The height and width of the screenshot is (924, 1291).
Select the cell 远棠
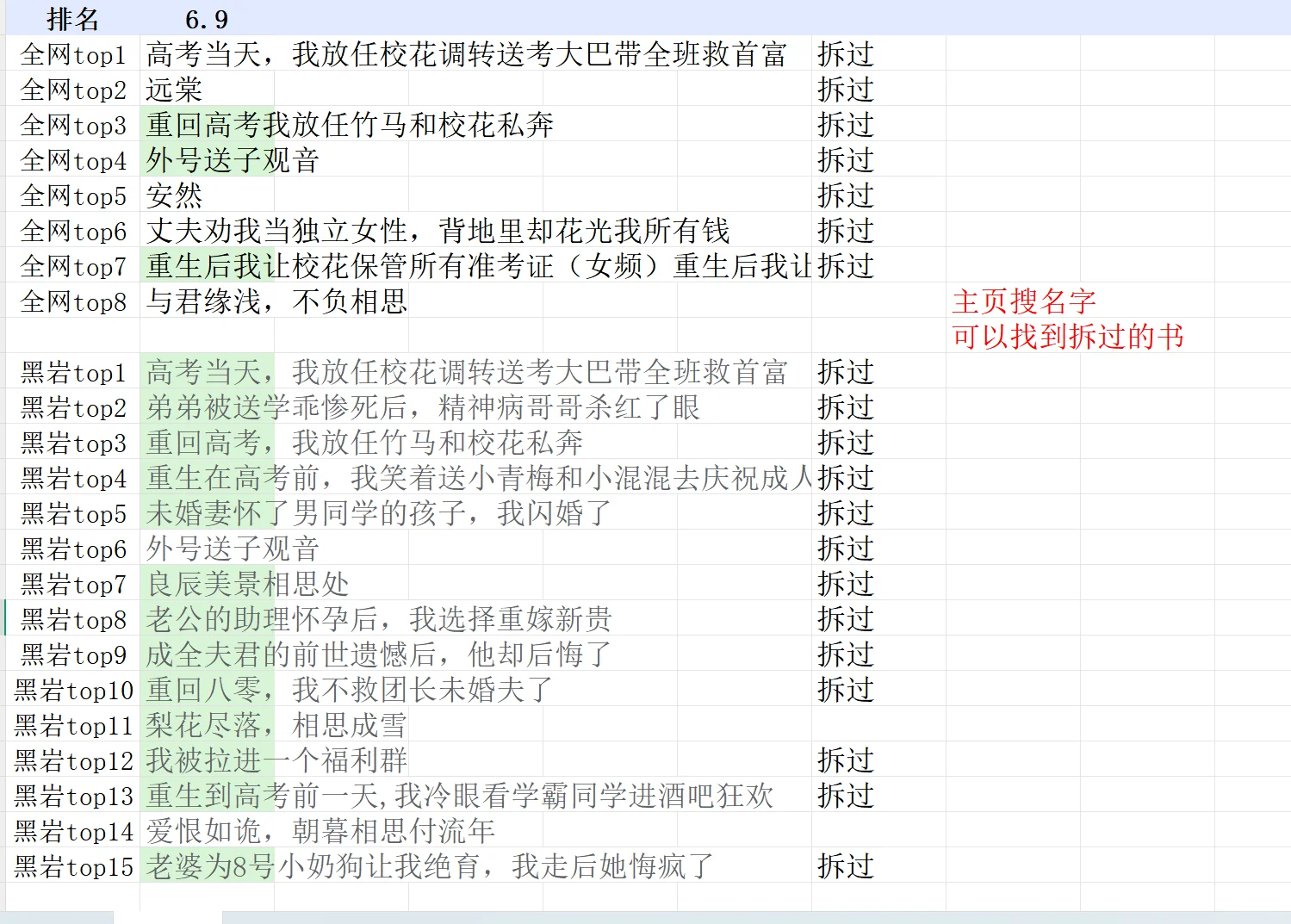[174, 90]
